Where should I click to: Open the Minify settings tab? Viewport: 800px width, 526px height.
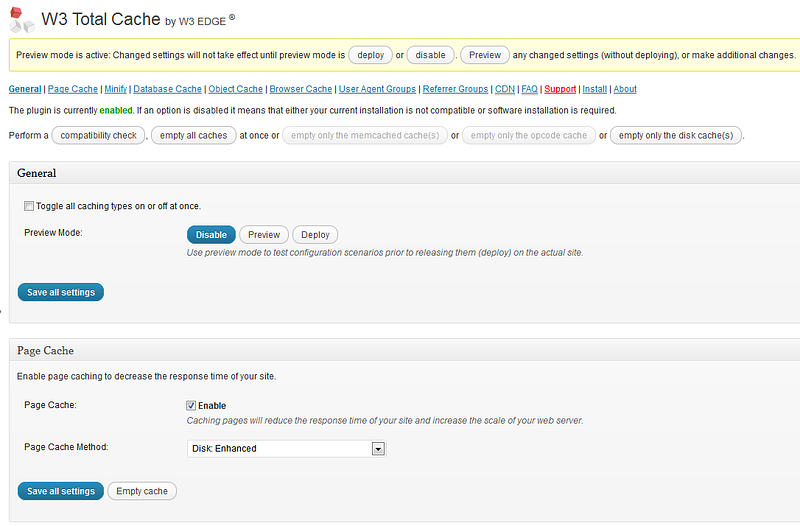coord(115,89)
